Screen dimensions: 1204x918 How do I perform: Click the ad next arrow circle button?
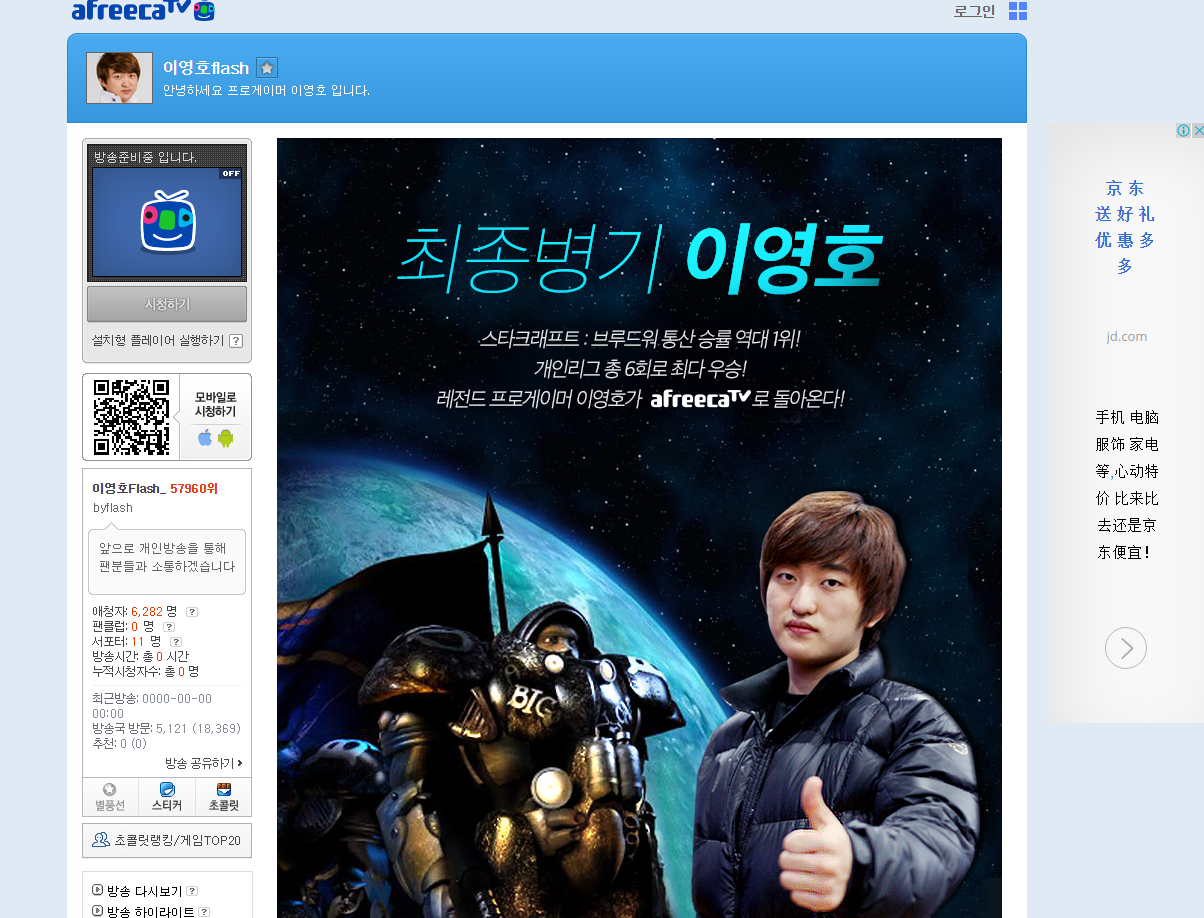click(1126, 648)
